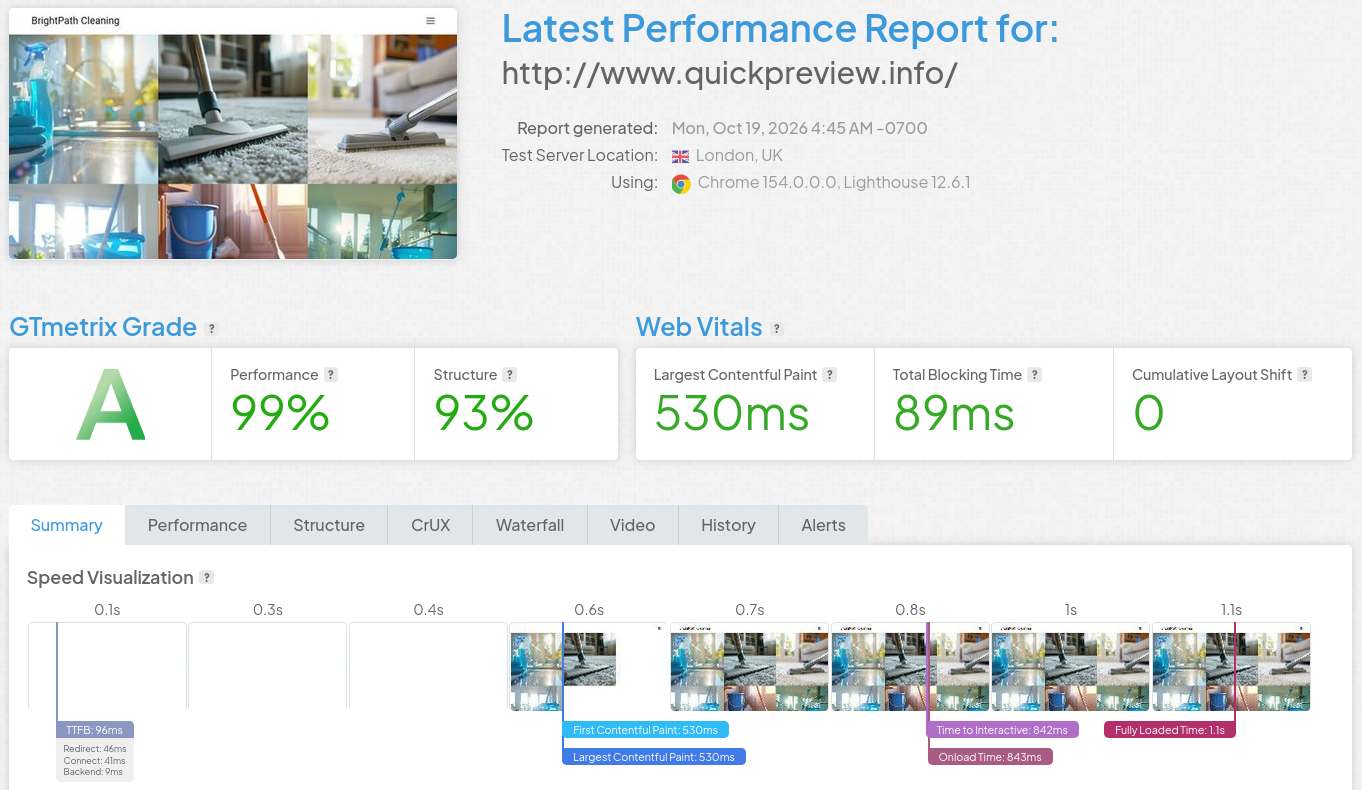Click the 93% Structure score

[x=484, y=413]
